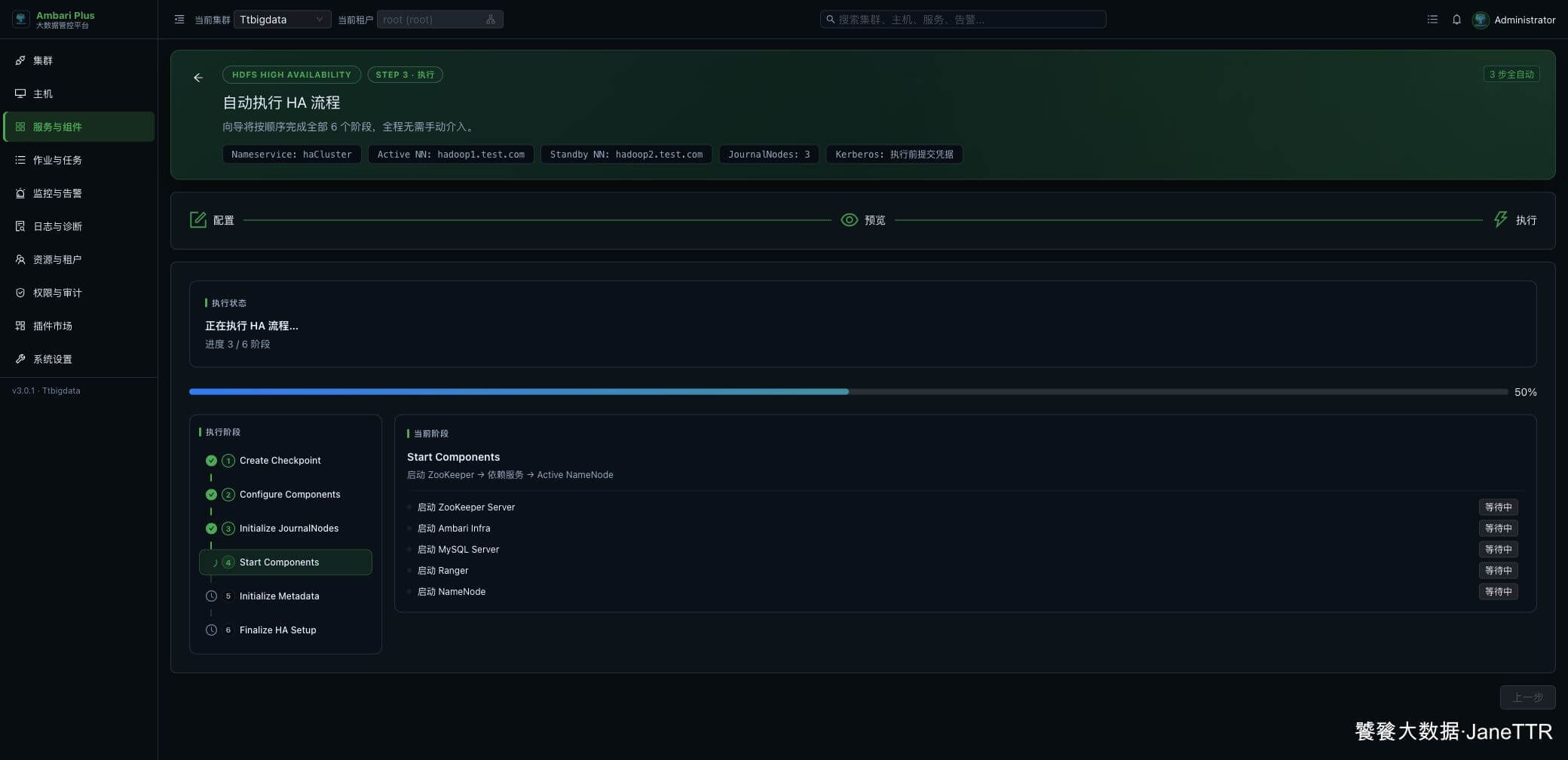Viewport: 1568px width, 760px height.
Task: Click the 上一步 button
Action: (1527, 697)
